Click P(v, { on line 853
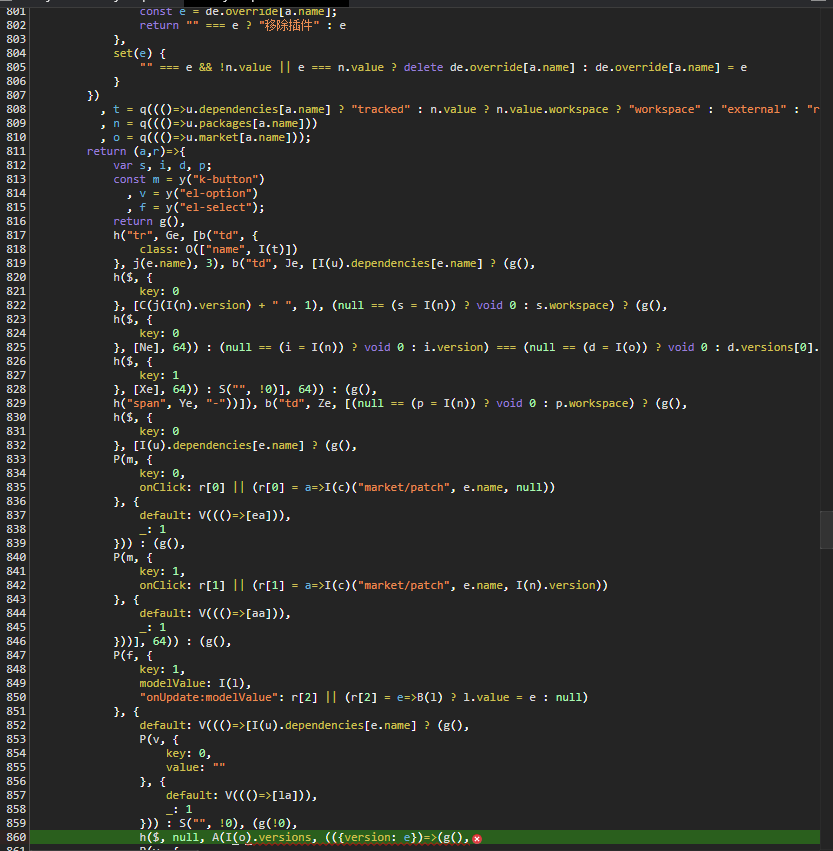 coord(160,740)
